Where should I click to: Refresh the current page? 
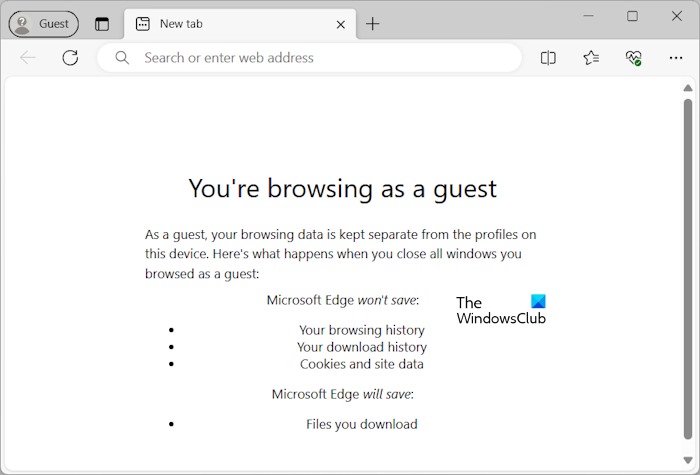point(70,58)
